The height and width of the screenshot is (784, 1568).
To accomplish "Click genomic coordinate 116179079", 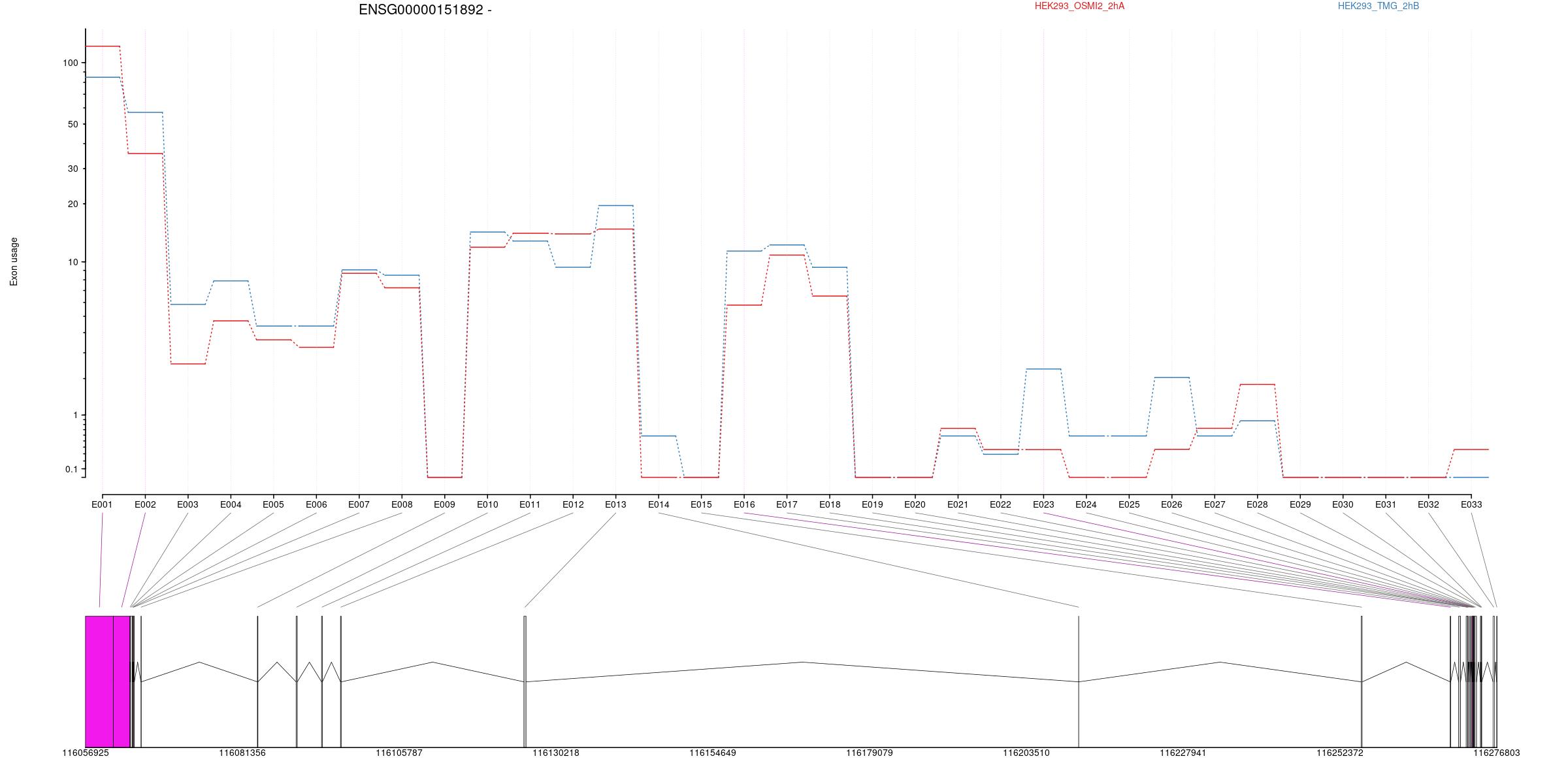I will click(x=870, y=753).
